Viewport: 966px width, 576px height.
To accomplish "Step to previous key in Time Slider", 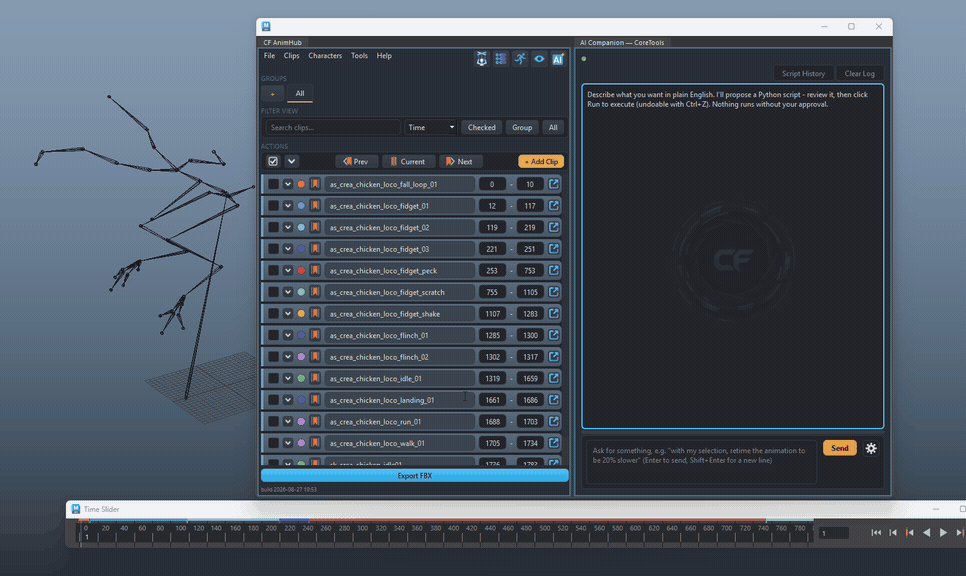I will pyautogui.click(x=910, y=533).
